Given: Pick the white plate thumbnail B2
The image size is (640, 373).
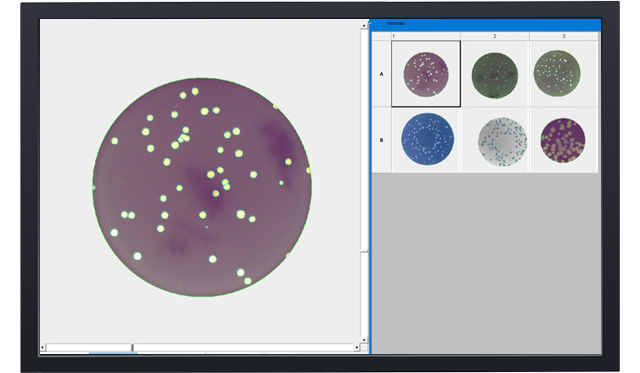Looking at the screenshot, I should pos(502,142).
